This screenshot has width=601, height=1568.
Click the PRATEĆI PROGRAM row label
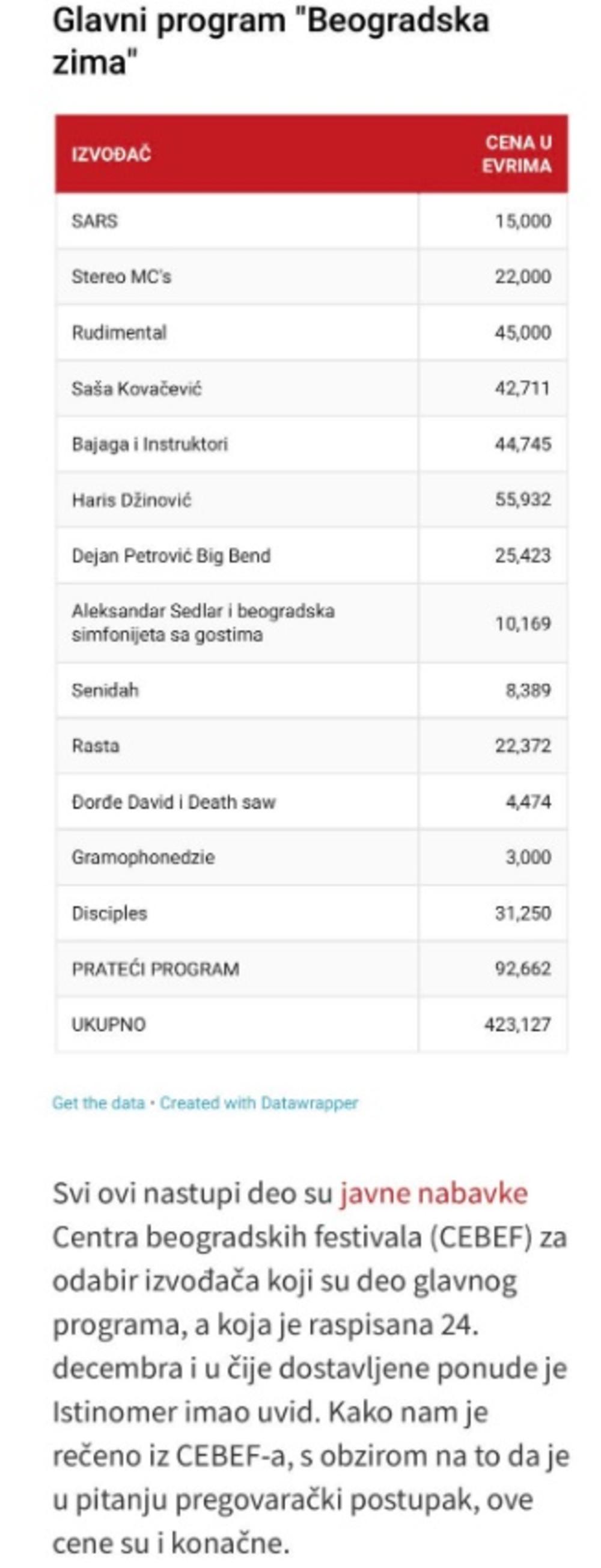[x=155, y=969]
